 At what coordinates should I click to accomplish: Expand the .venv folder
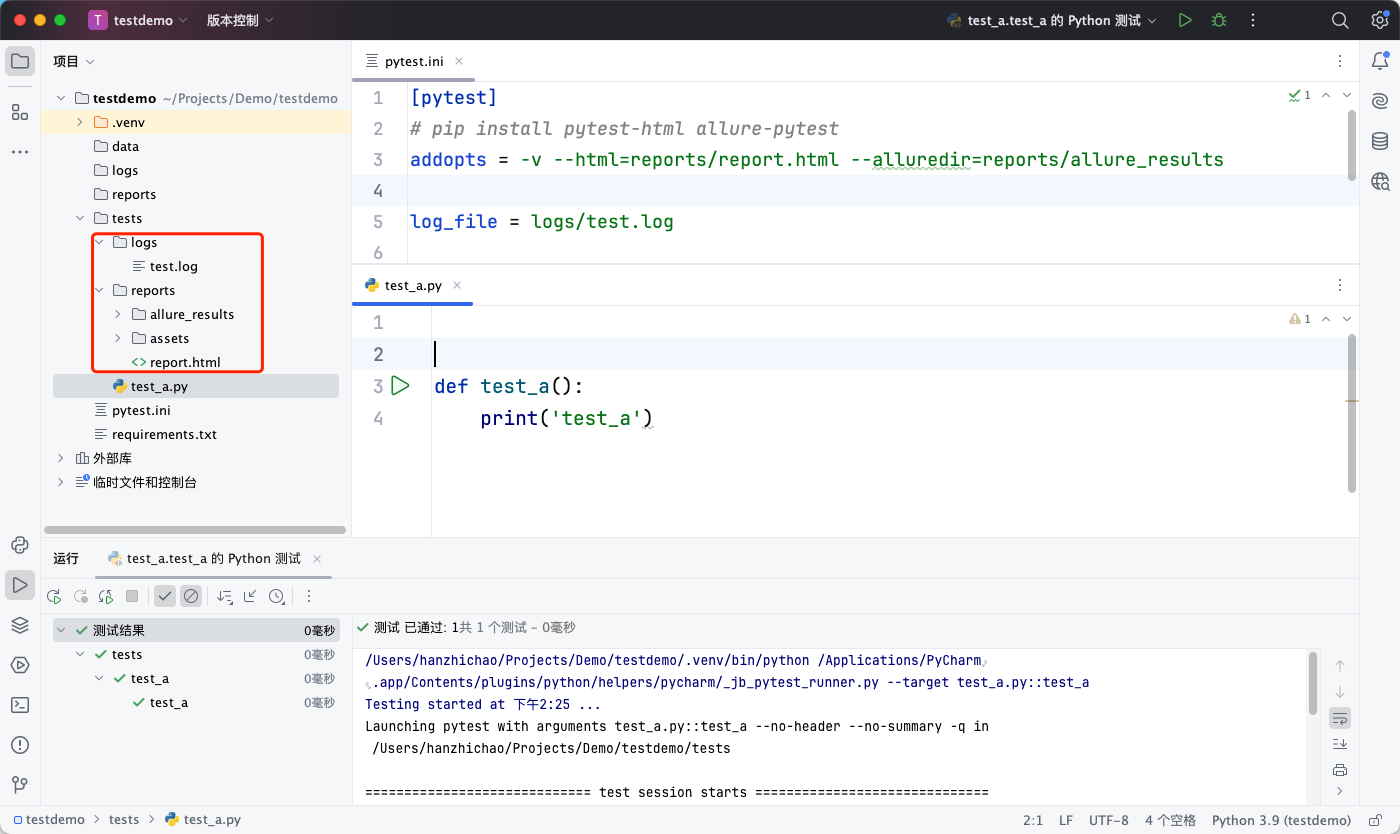pyautogui.click(x=80, y=122)
